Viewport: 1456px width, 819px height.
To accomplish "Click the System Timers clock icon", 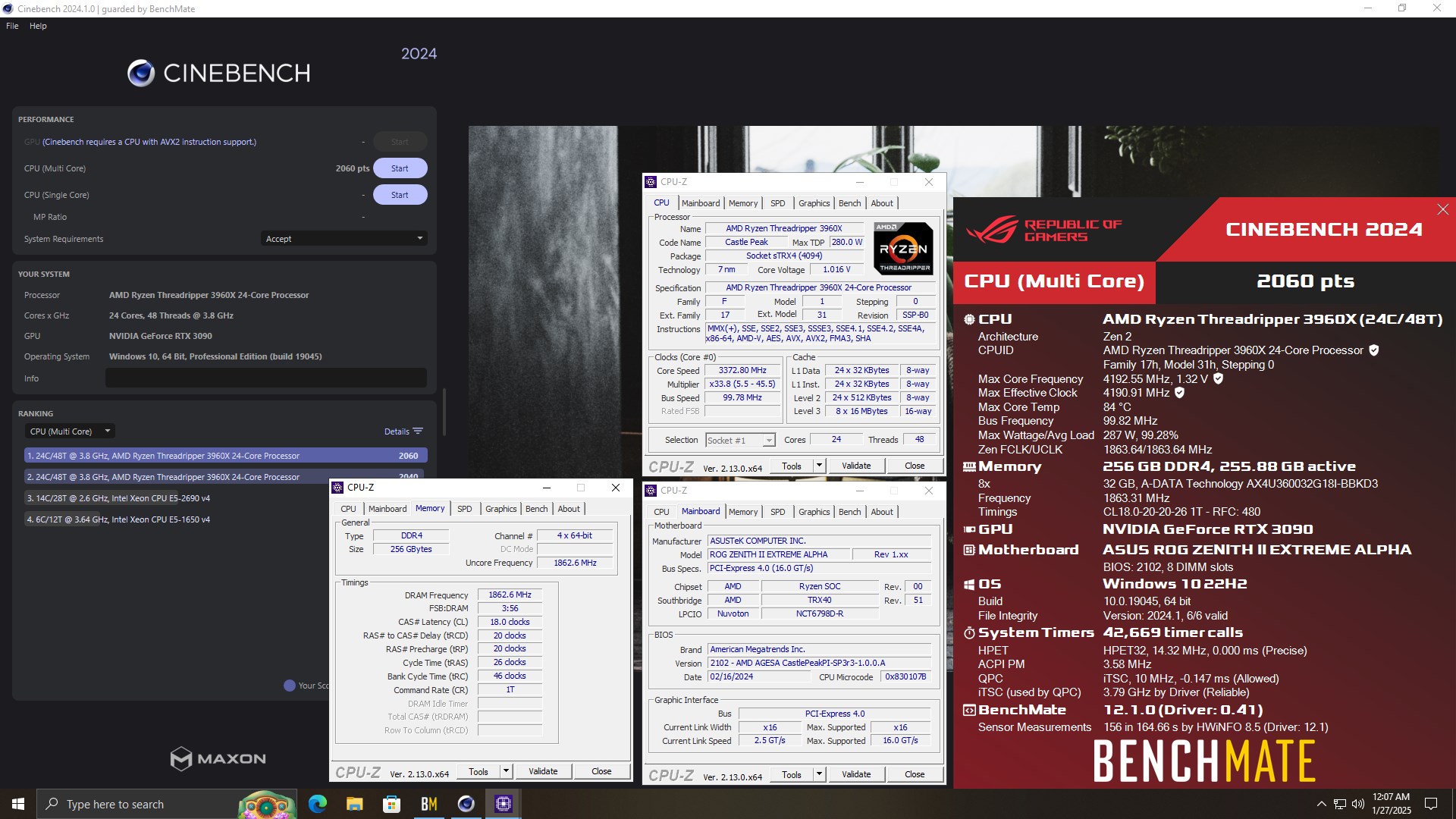I will pos(969,632).
